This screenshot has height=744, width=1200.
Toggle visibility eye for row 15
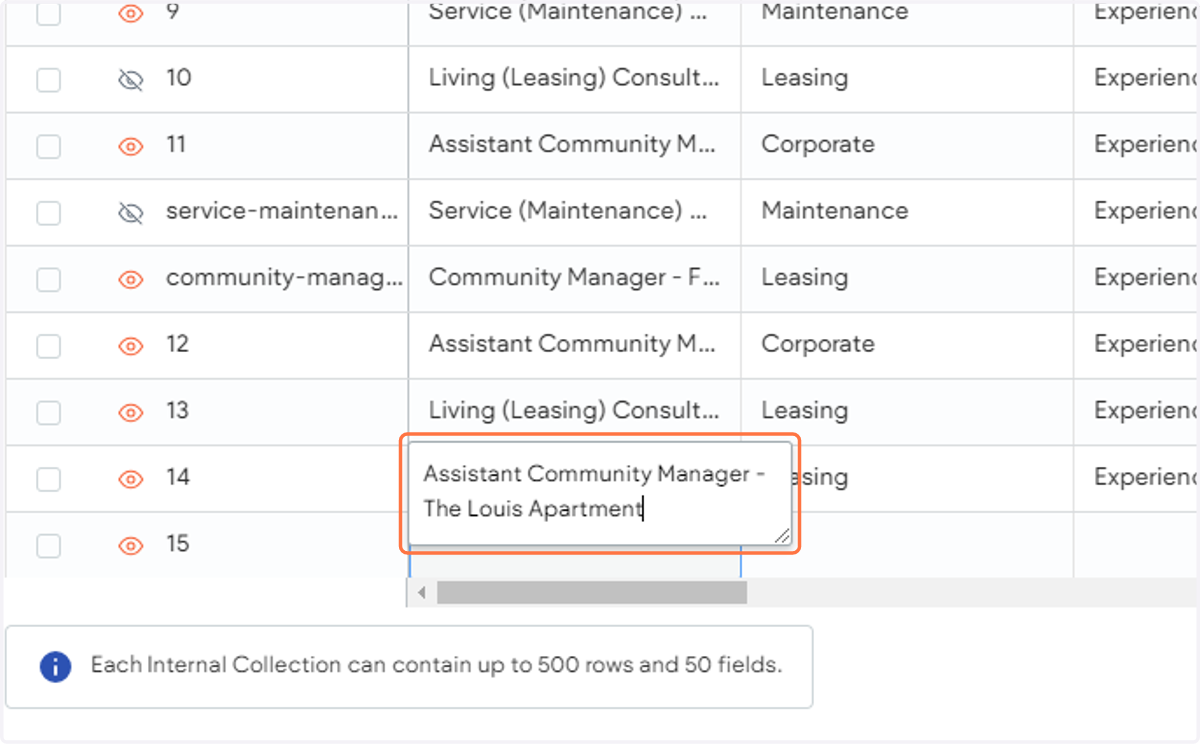coord(131,545)
